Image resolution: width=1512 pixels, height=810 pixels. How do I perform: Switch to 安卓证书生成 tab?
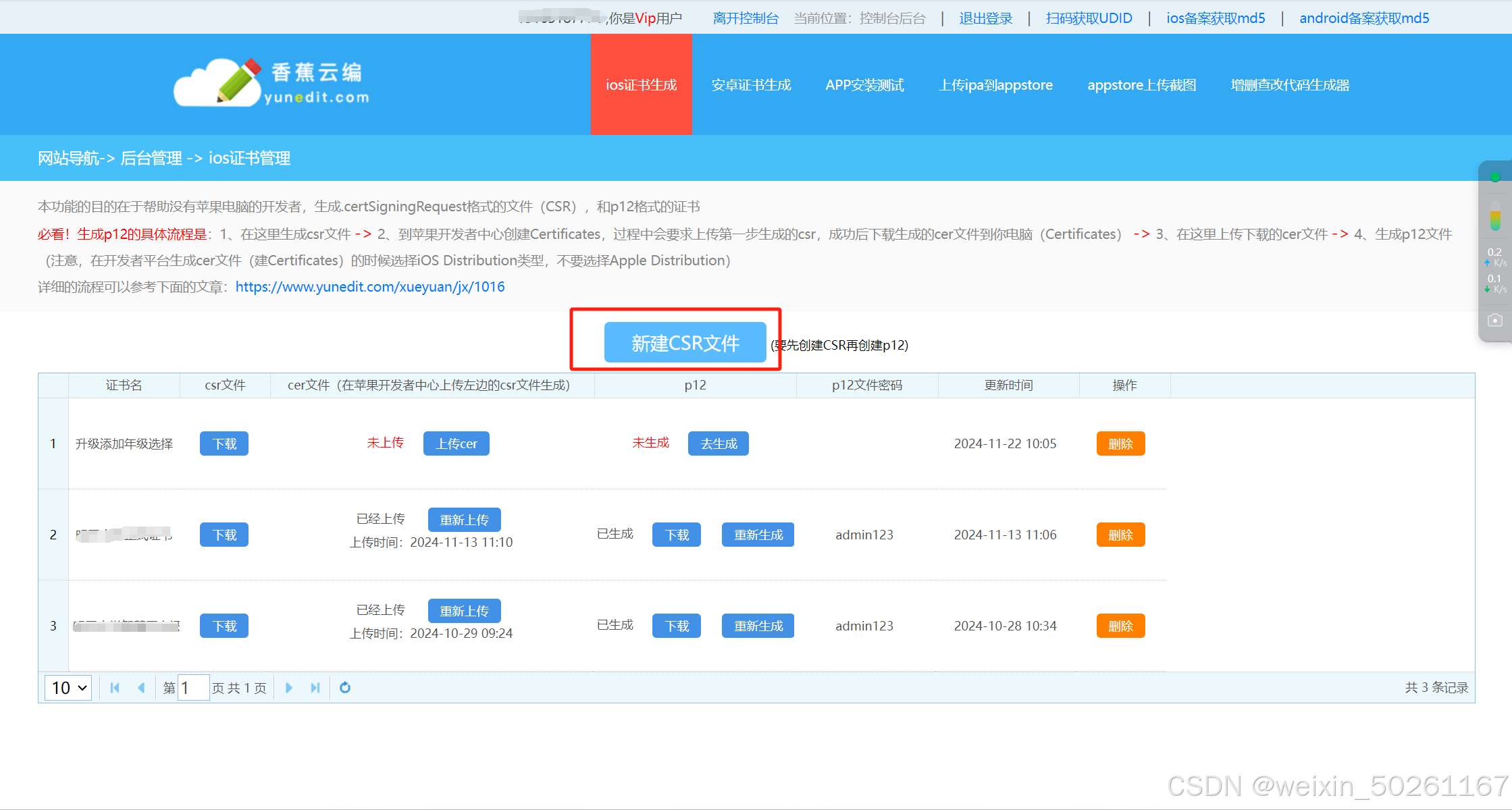pyautogui.click(x=751, y=85)
